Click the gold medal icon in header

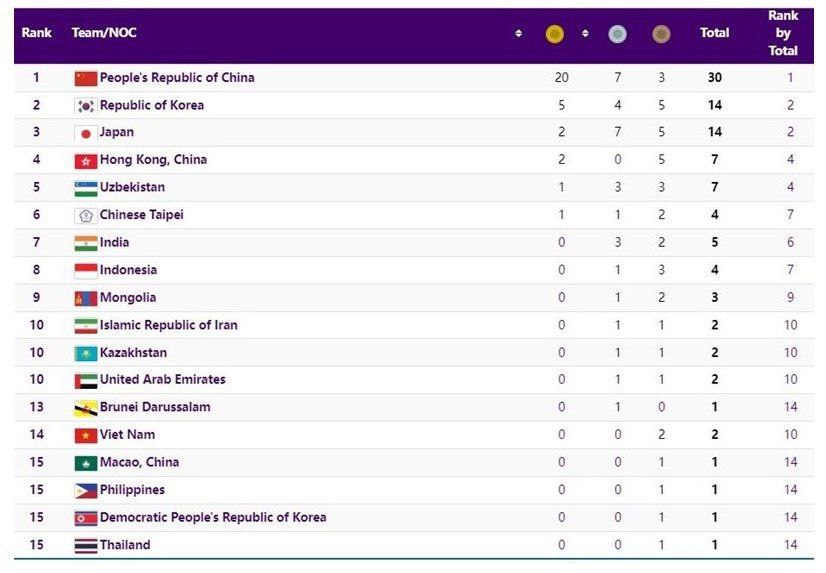click(x=555, y=34)
